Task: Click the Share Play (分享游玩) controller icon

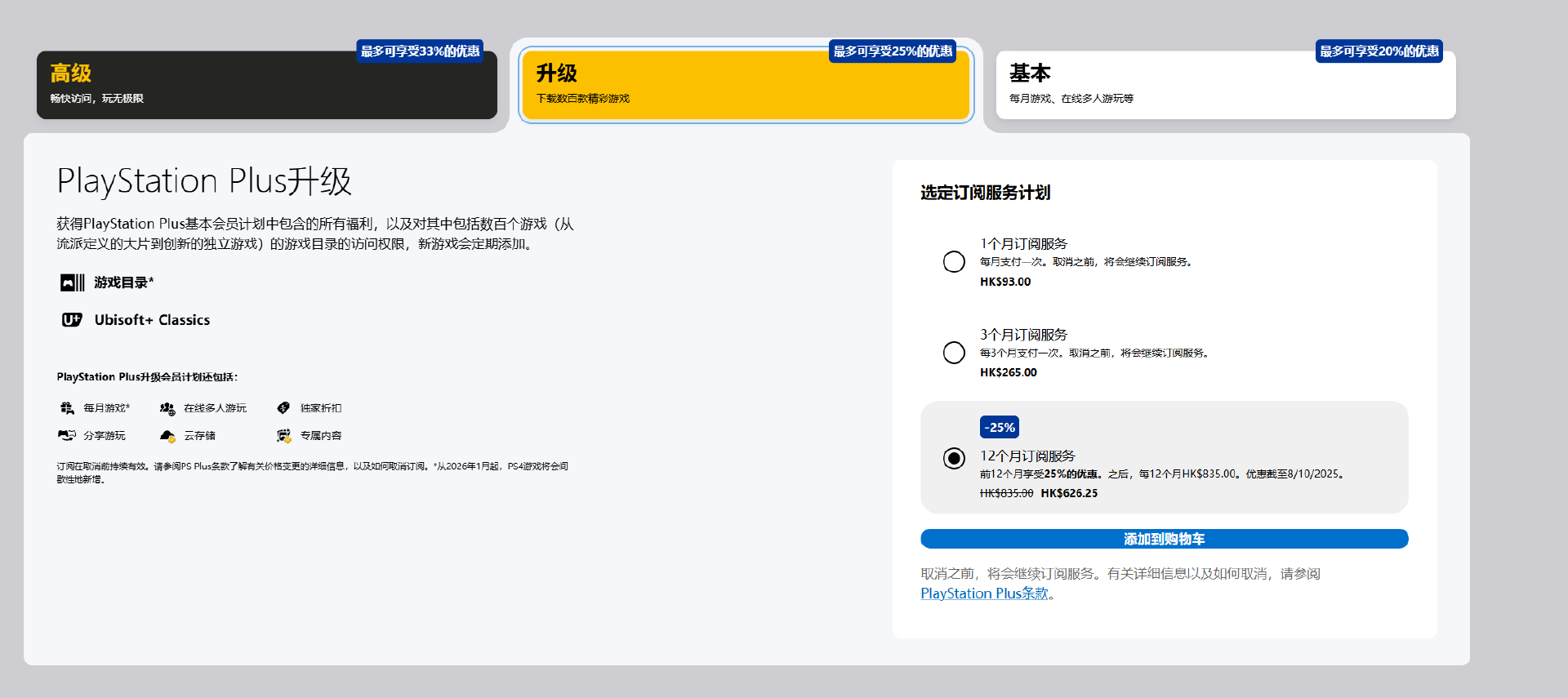Action: point(67,436)
